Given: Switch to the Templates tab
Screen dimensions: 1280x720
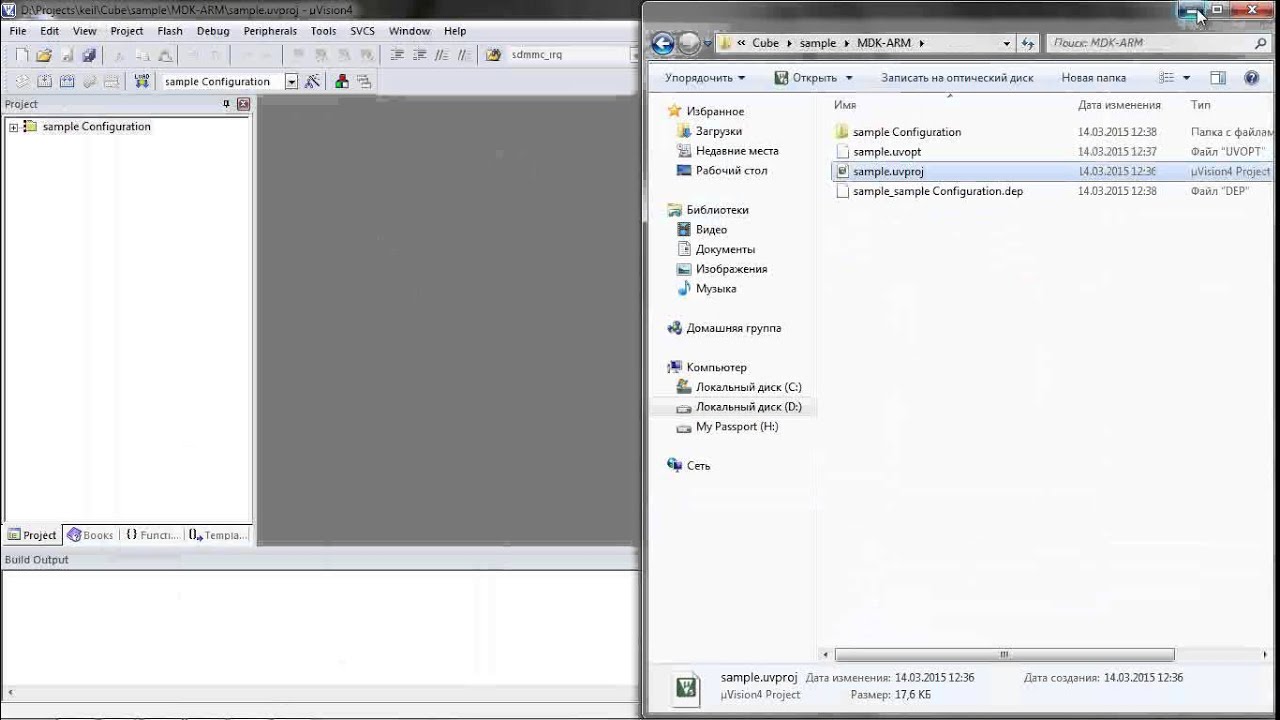Looking at the screenshot, I should coord(217,535).
